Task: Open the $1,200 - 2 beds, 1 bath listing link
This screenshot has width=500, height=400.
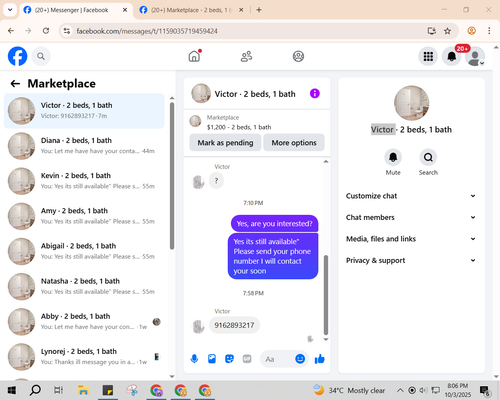Action: [239, 127]
